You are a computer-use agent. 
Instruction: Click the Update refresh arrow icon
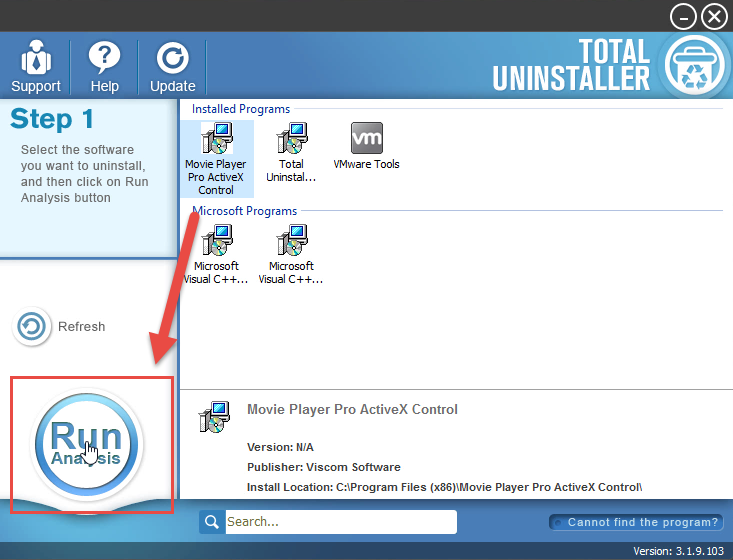coord(172,58)
